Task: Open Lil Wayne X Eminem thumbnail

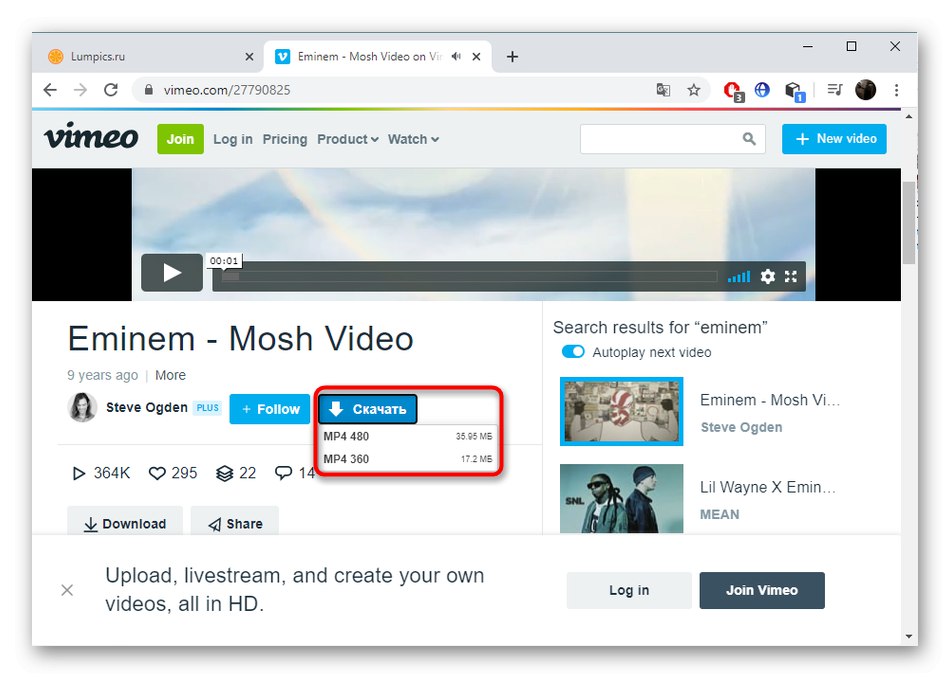Action: [622, 499]
